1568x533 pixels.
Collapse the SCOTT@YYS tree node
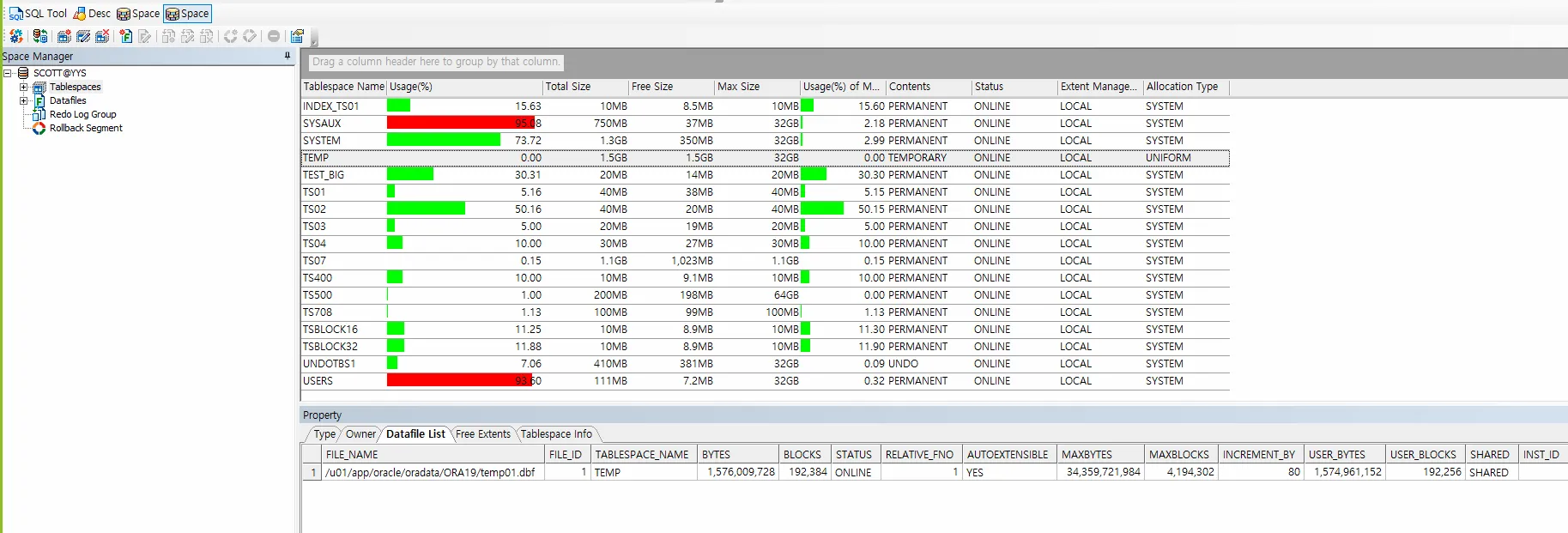click(x=8, y=73)
